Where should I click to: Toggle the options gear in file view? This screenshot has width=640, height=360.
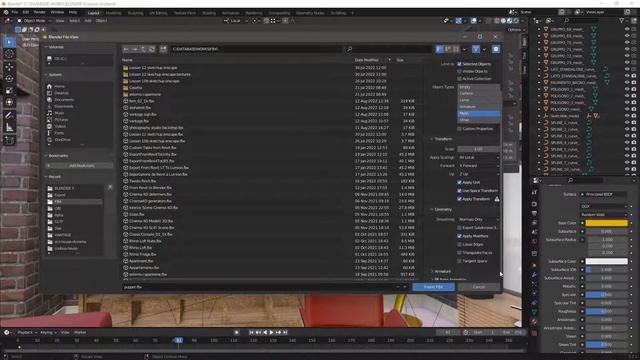pyautogui.click(x=496, y=49)
